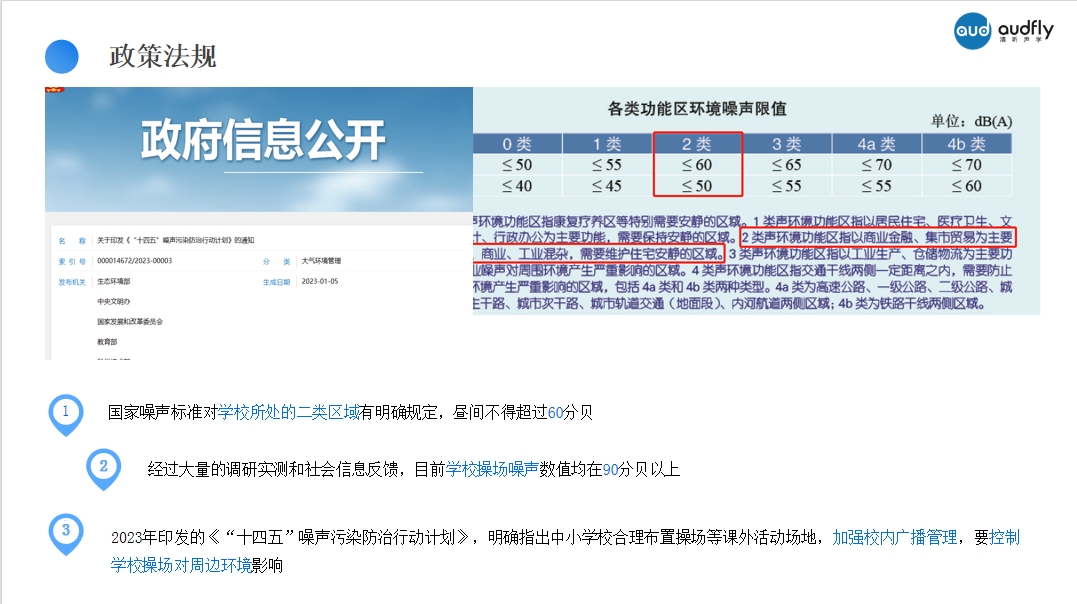Click the 发布机关 field label
The width and height of the screenshot is (1077, 604).
coord(72,282)
